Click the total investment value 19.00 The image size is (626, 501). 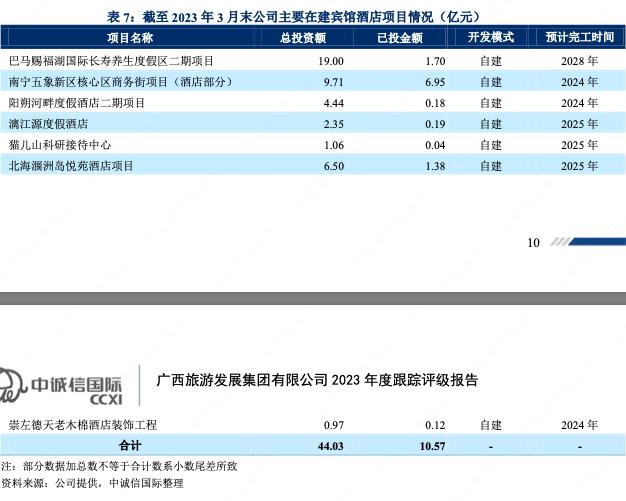tap(331, 61)
